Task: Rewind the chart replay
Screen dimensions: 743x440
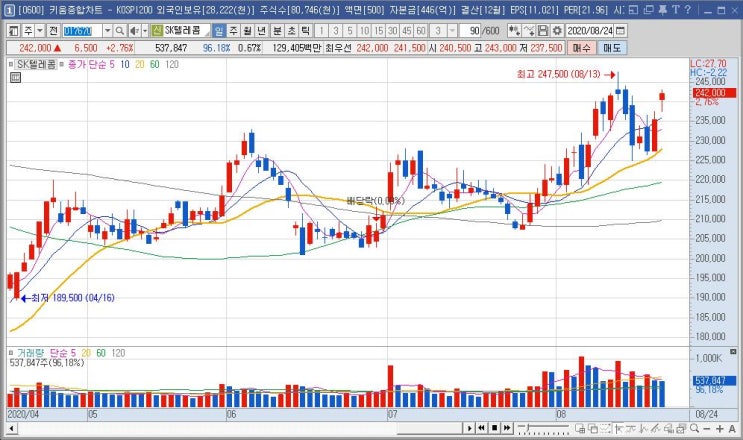Action: click(x=482, y=428)
